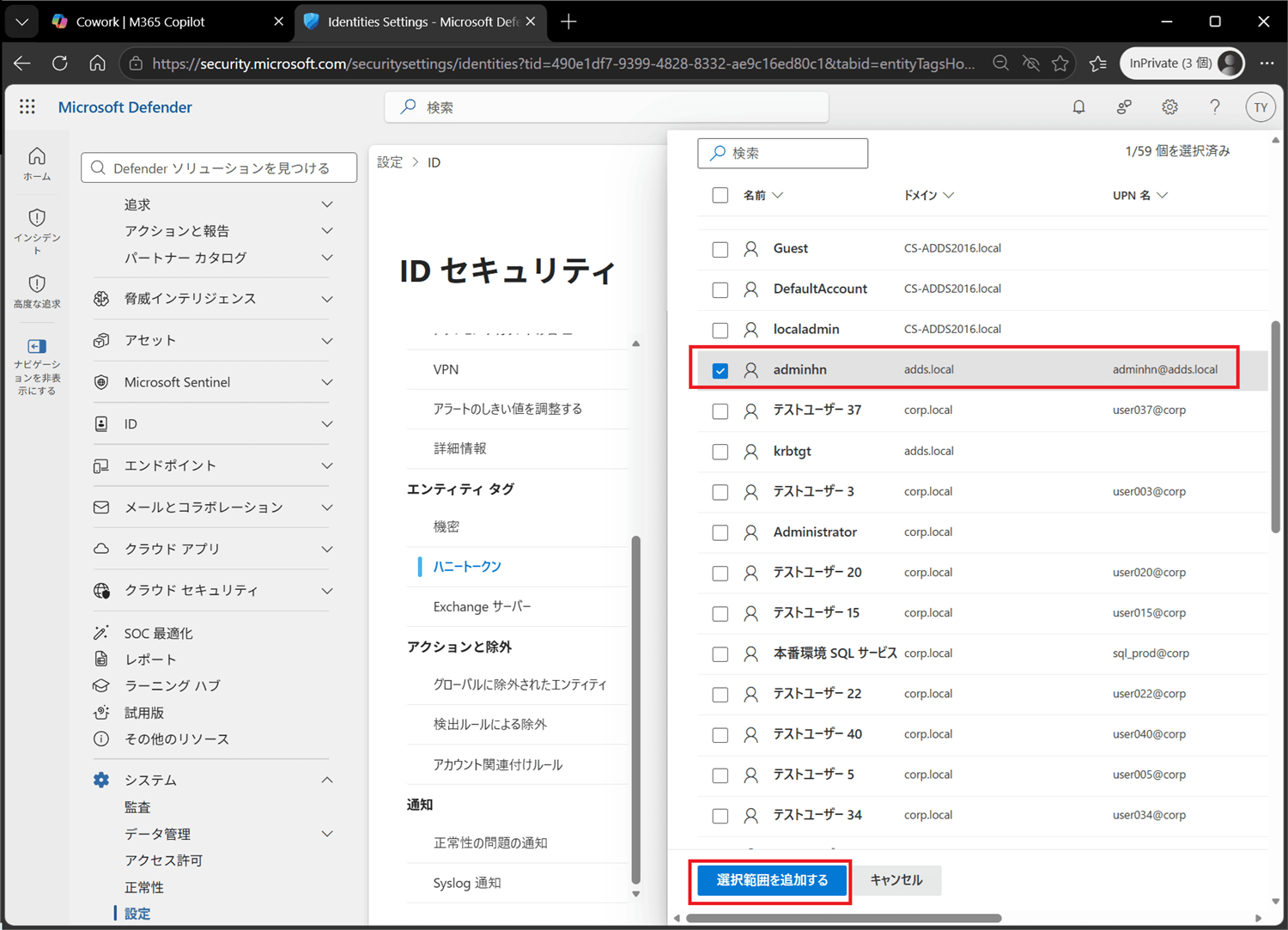Open the help question mark icon
Screen dimensions: 1288x930
[1214, 107]
